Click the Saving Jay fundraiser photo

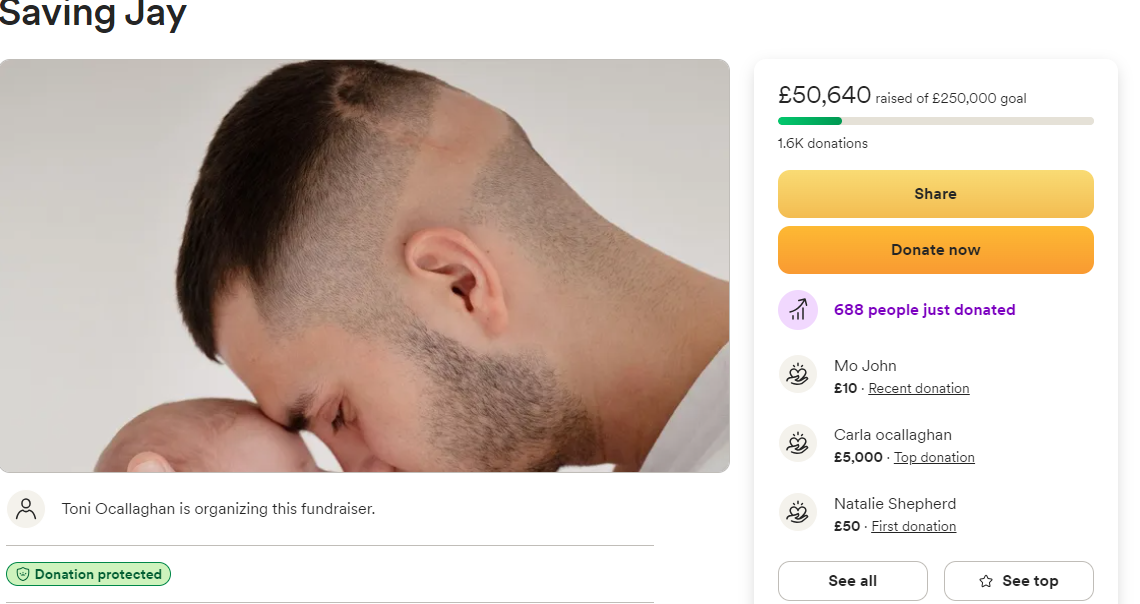click(x=364, y=265)
